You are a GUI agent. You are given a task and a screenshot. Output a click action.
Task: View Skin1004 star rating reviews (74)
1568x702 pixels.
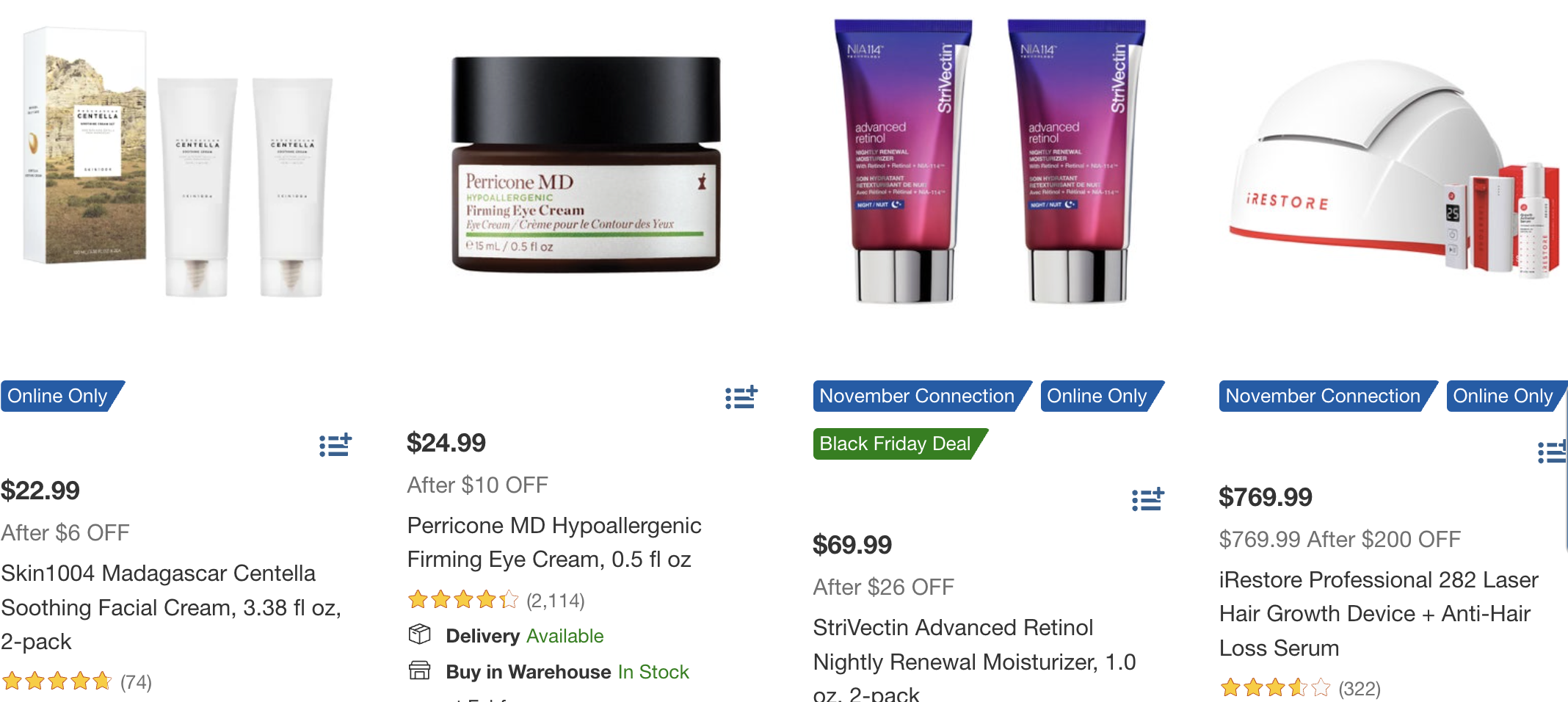76,681
